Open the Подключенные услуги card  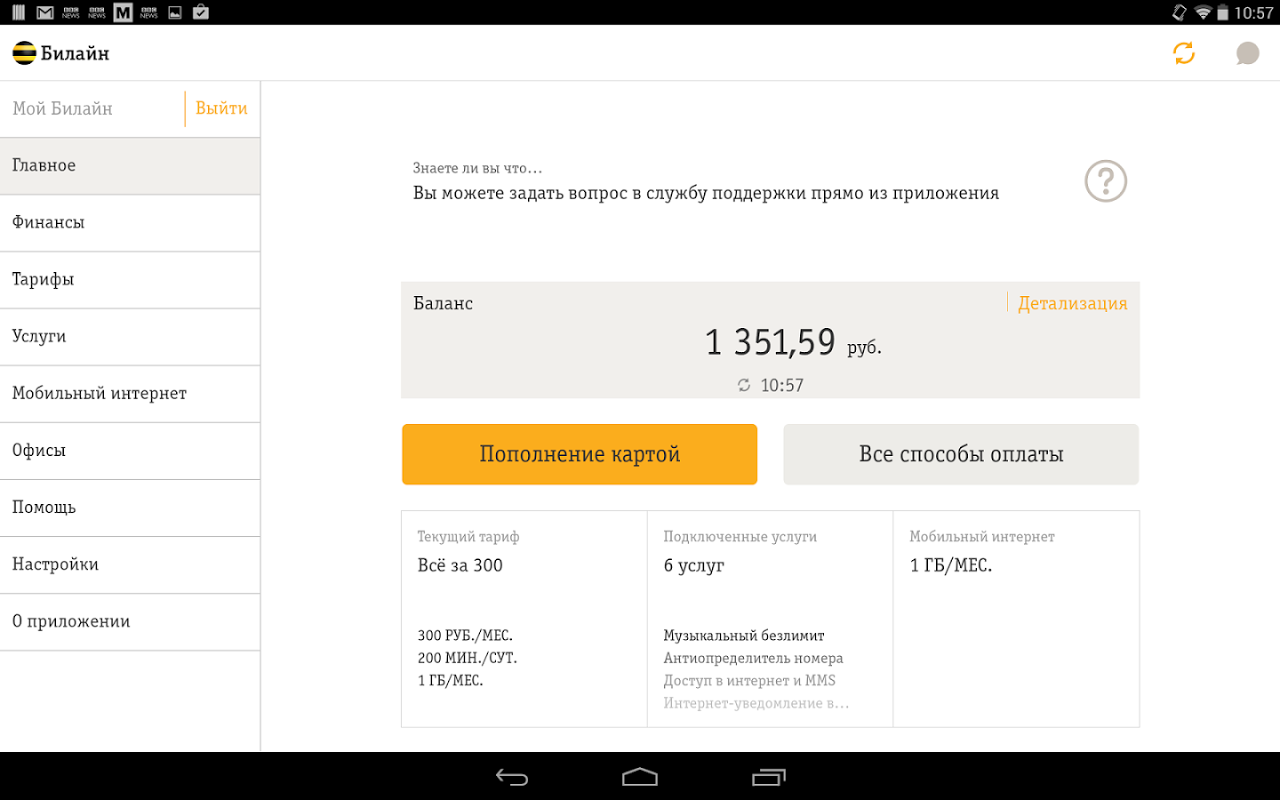click(770, 619)
